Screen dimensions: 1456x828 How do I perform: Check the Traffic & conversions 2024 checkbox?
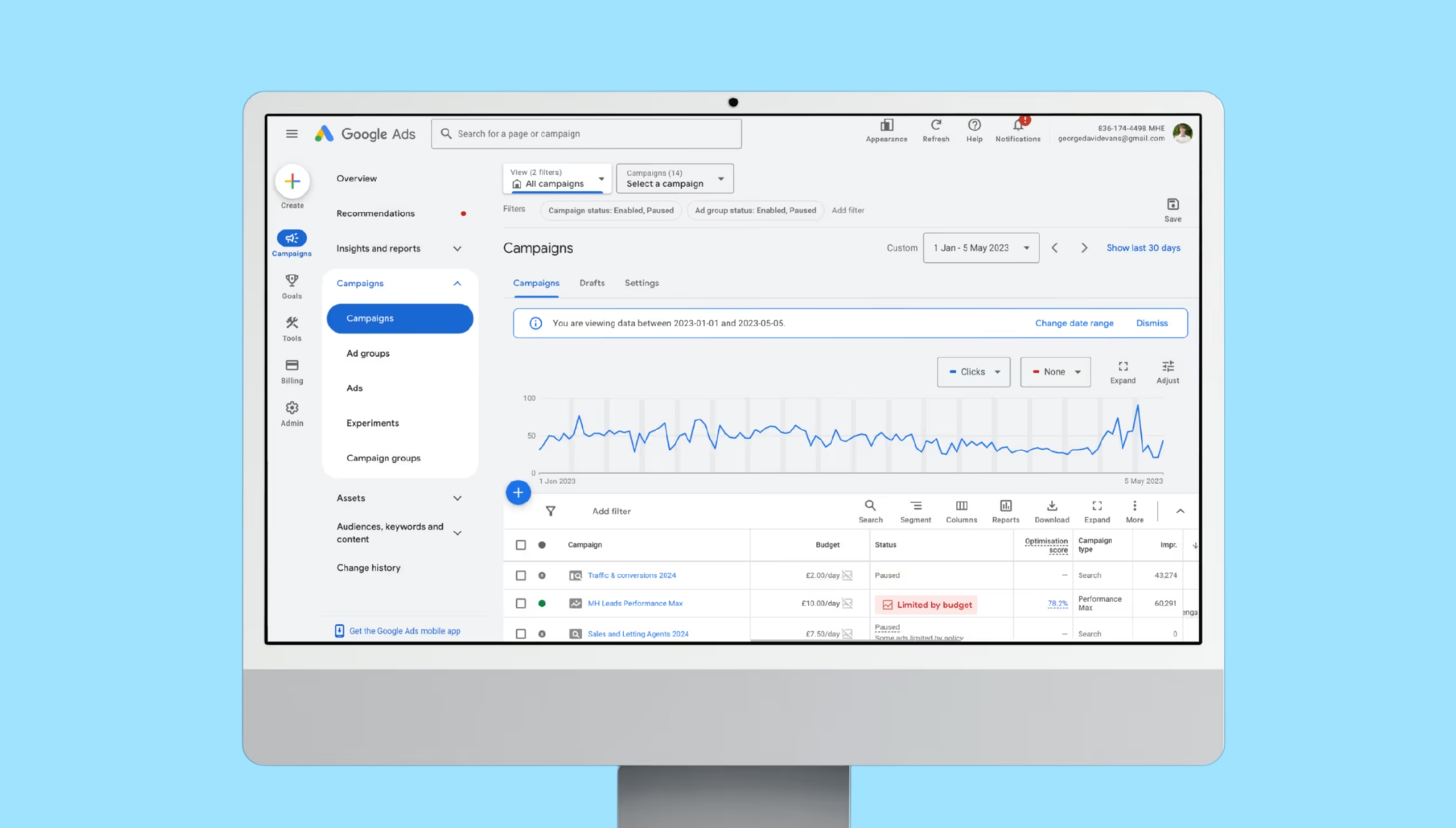521,576
